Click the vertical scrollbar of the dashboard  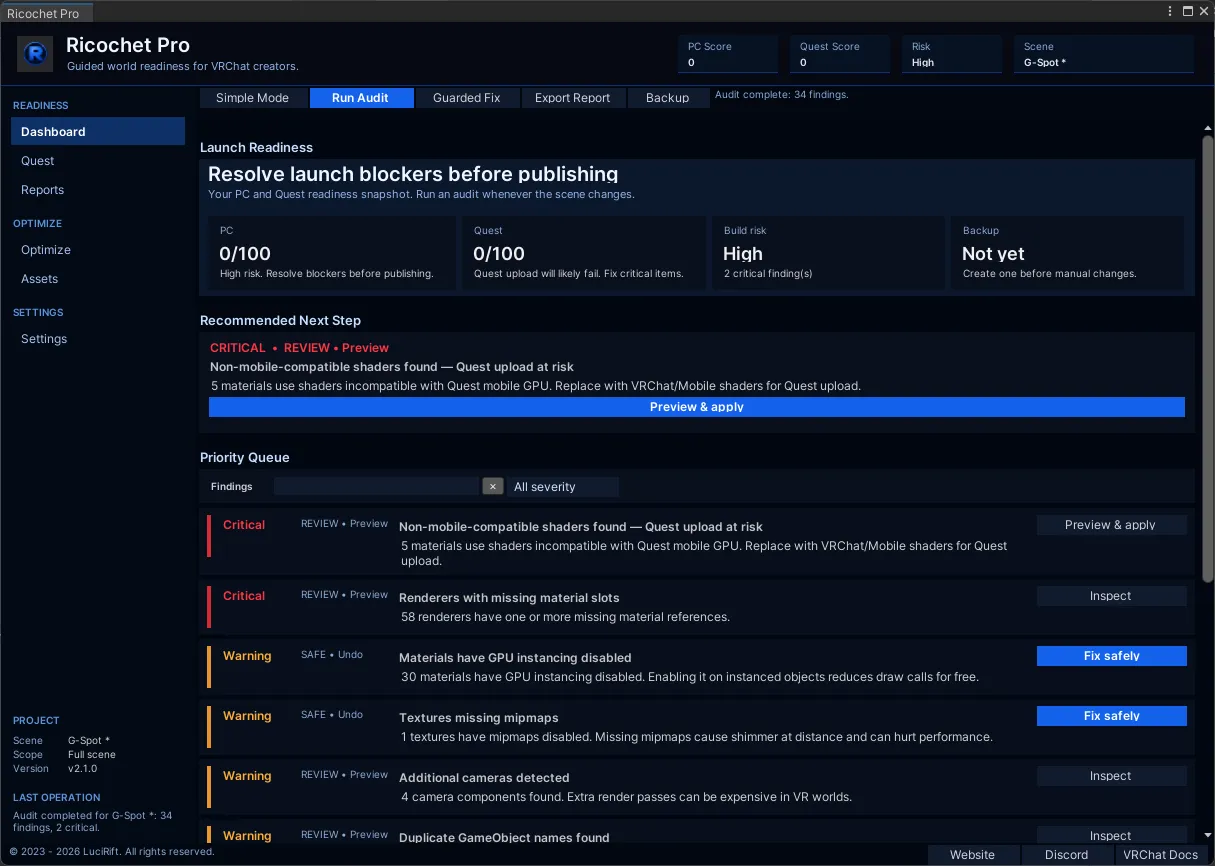pyautogui.click(x=1207, y=360)
